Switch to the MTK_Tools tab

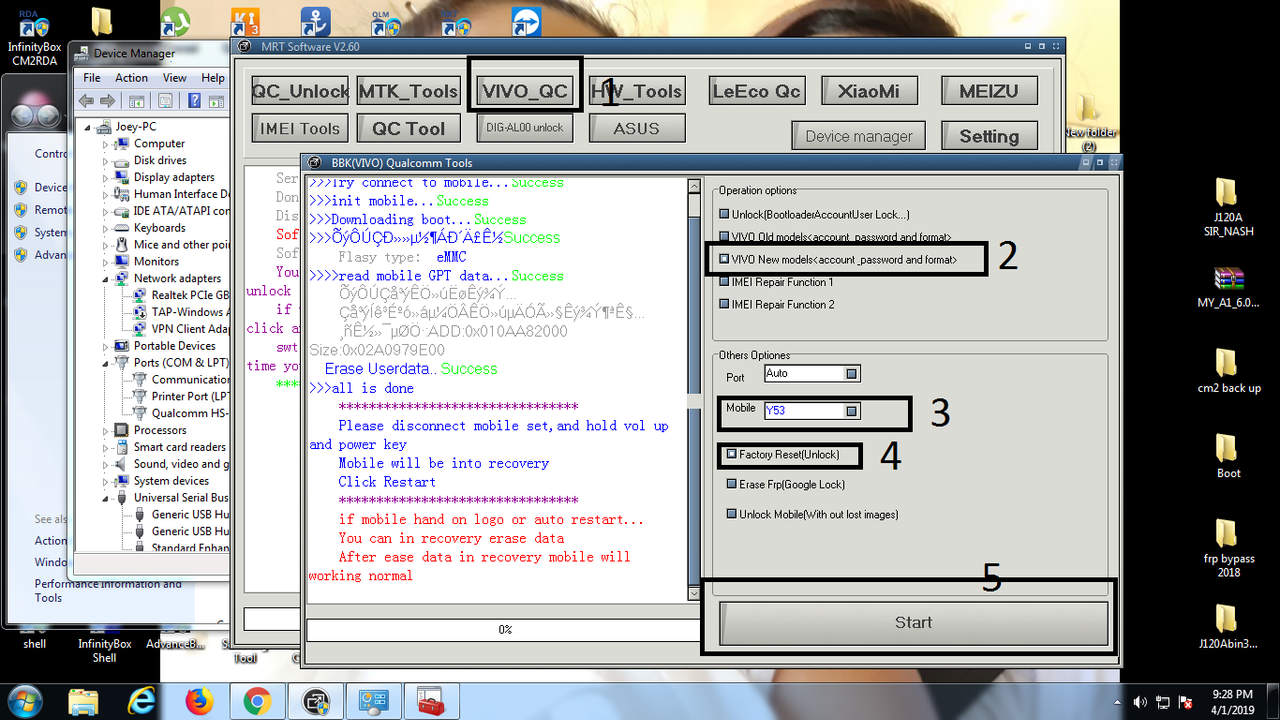click(408, 91)
